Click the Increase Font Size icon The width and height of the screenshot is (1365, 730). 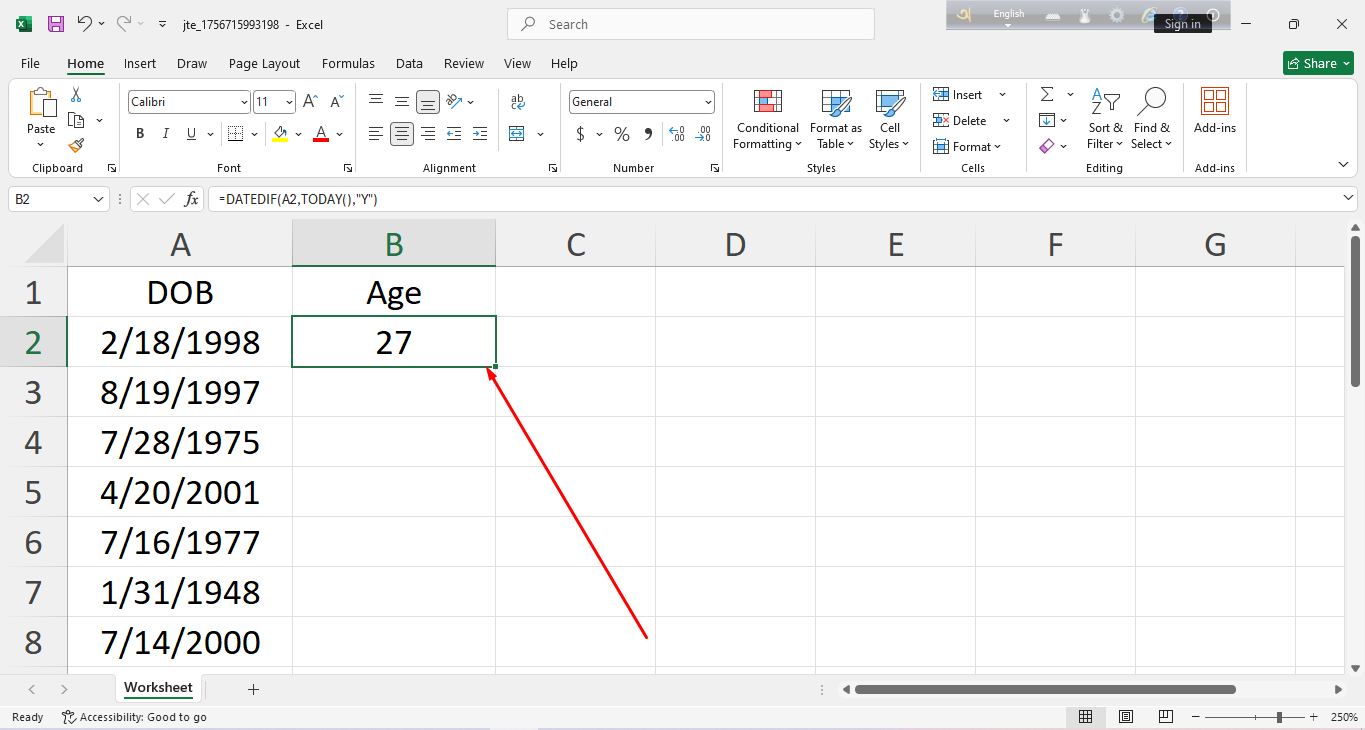click(x=310, y=102)
